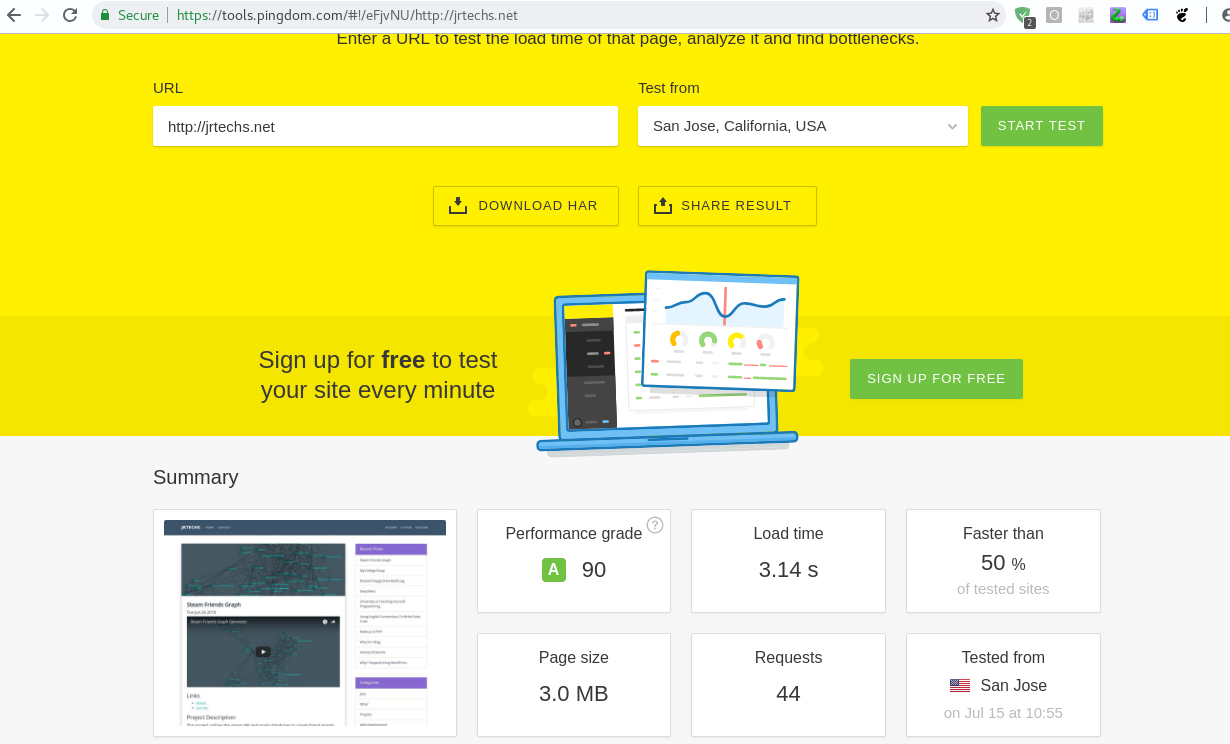Click the Requests count 44
The height and width of the screenshot is (744, 1230).
pos(788,694)
